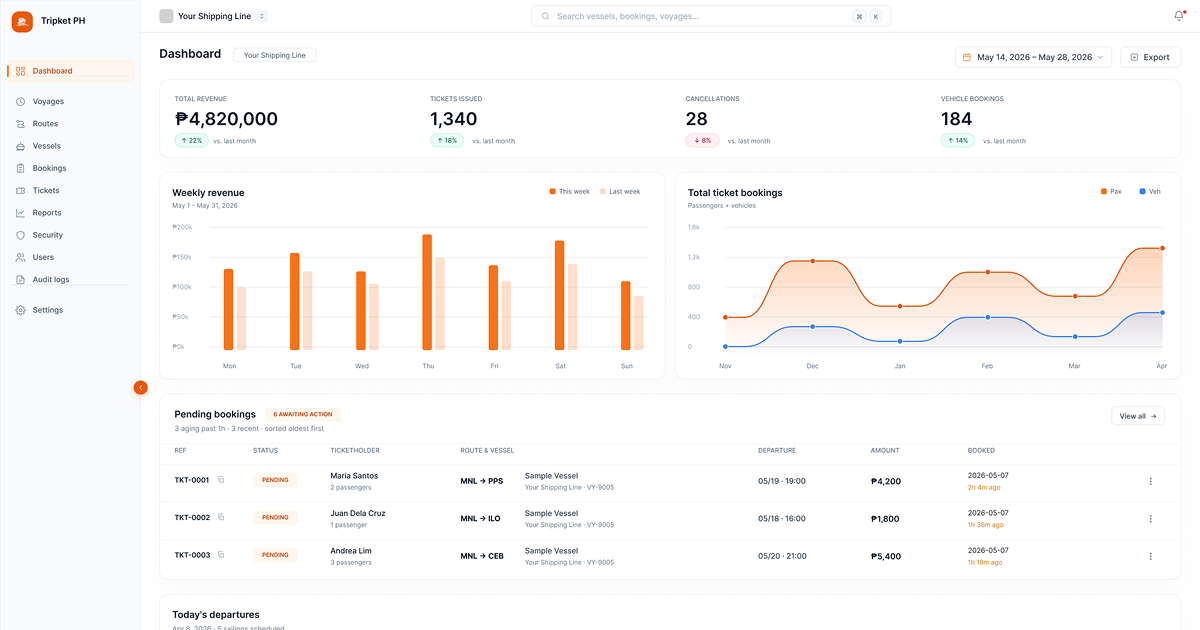Collapse the sidebar with orange arrow button
Screen dimensions: 1200x630
click(140, 387)
